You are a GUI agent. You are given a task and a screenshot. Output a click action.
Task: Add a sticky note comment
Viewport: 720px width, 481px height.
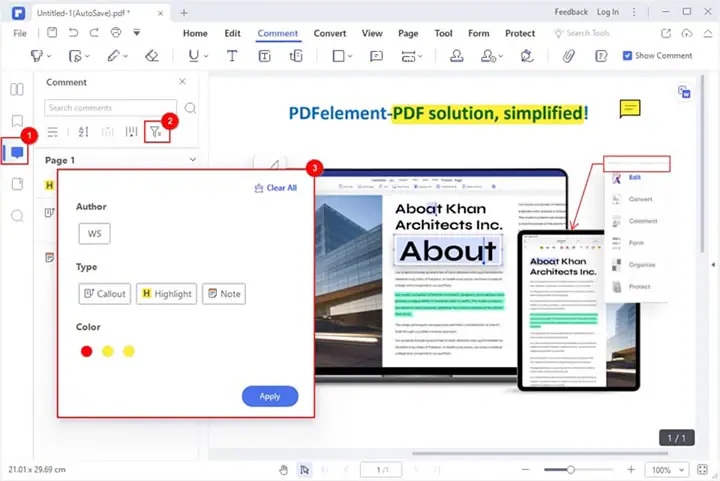[x=376, y=56]
